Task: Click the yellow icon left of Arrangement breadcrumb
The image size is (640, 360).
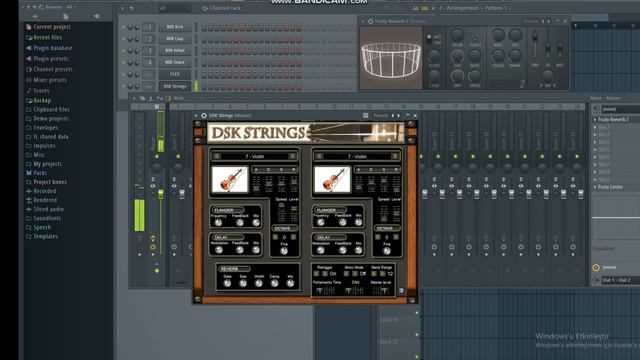Action: 424,8
